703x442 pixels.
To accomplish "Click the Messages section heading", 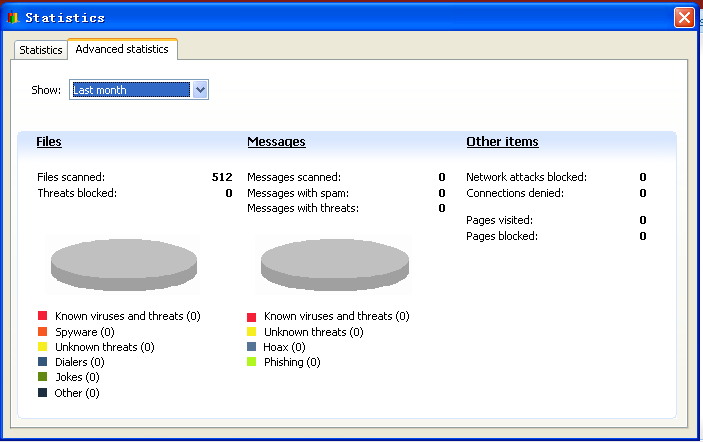I will (276, 142).
